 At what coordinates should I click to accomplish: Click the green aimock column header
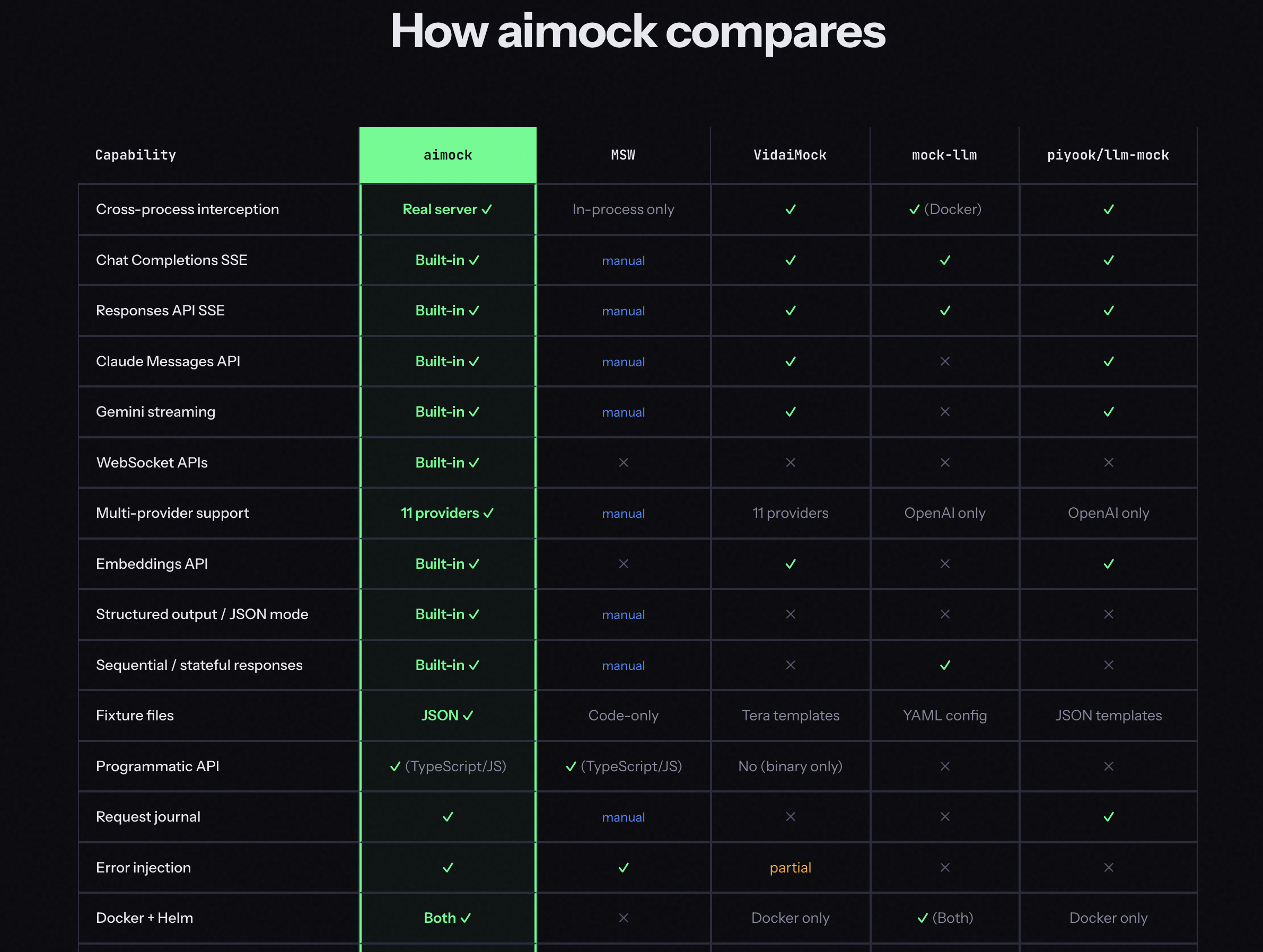coord(448,155)
